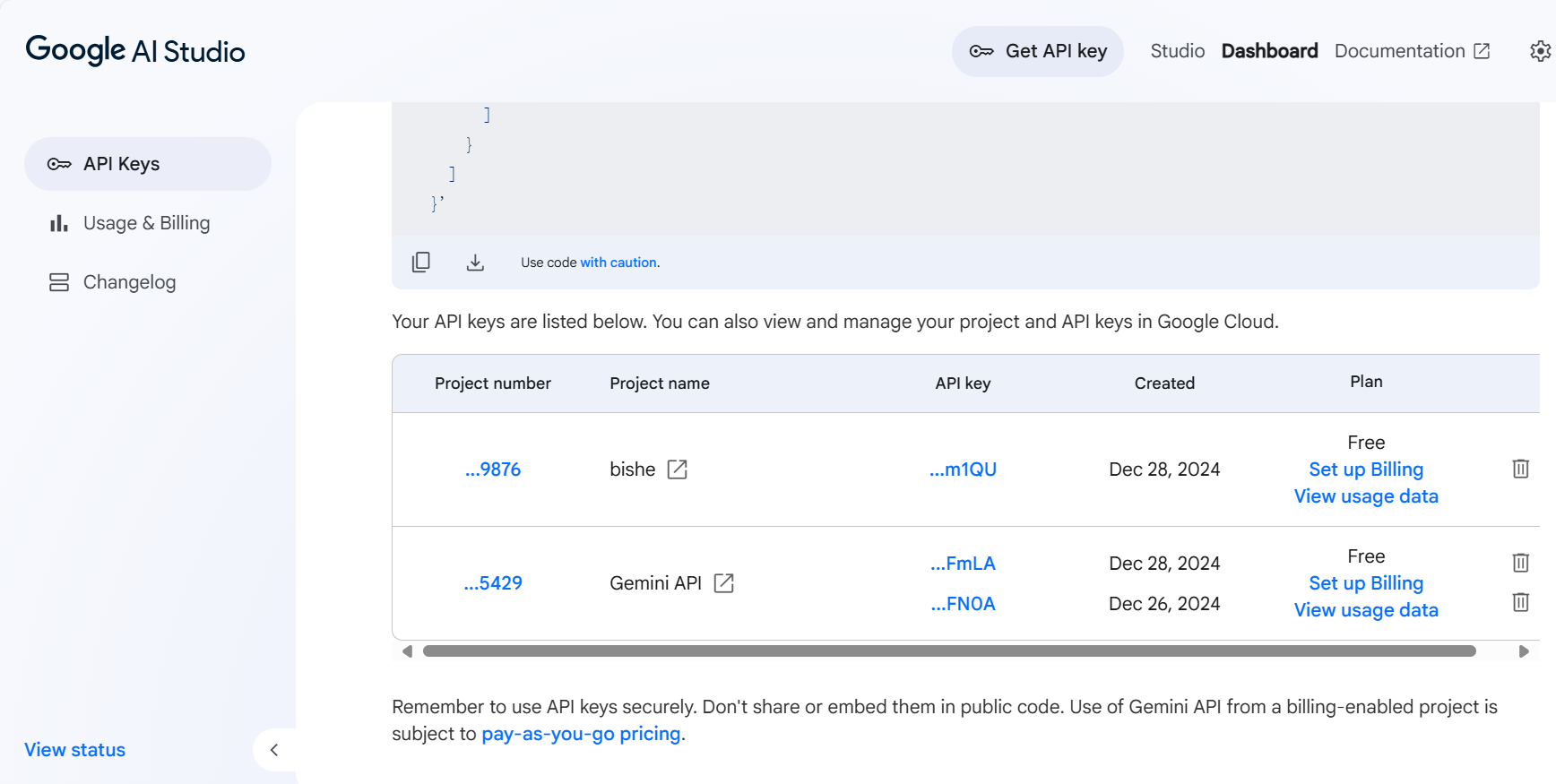1556x784 pixels.
Task: Click Set up Billing for bishe project
Action: (x=1366, y=470)
